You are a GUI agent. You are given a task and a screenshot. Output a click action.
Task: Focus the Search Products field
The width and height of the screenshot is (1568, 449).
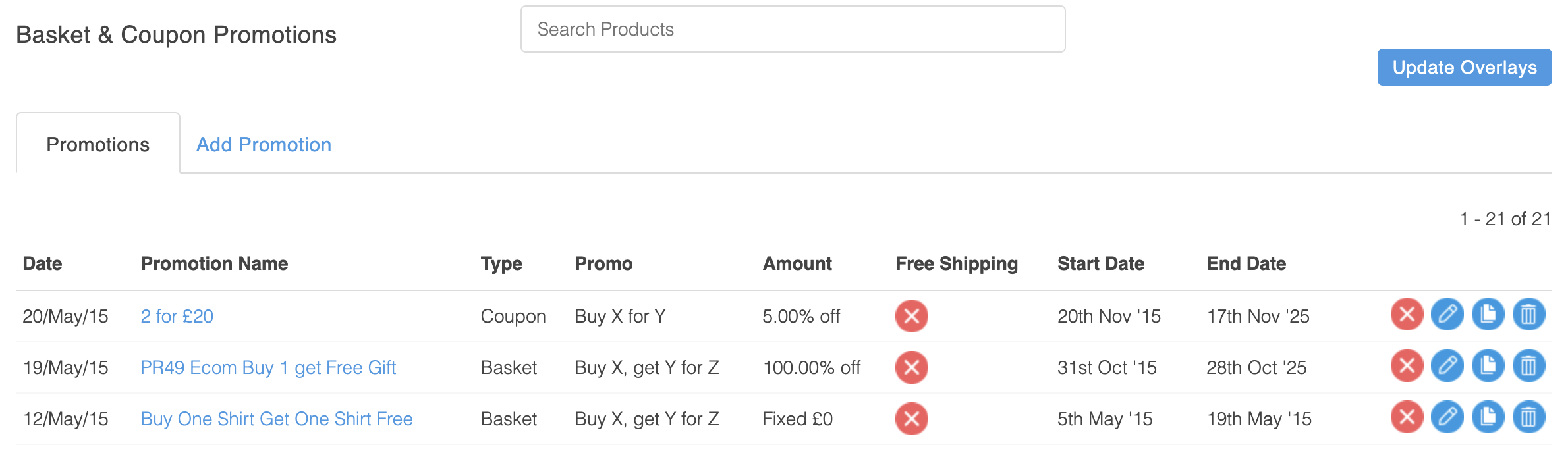(793, 30)
